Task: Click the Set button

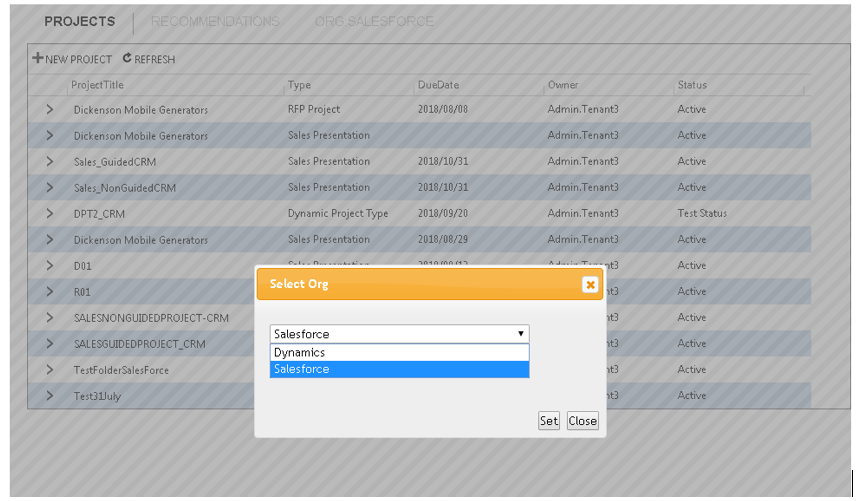Action: pos(549,421)
